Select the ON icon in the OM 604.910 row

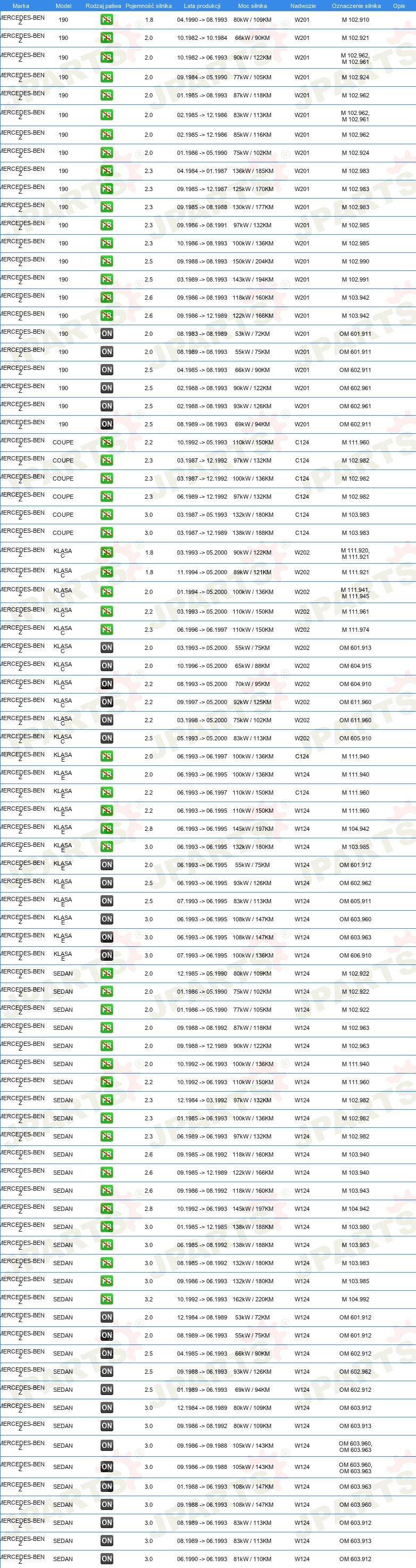click(106, 684)
